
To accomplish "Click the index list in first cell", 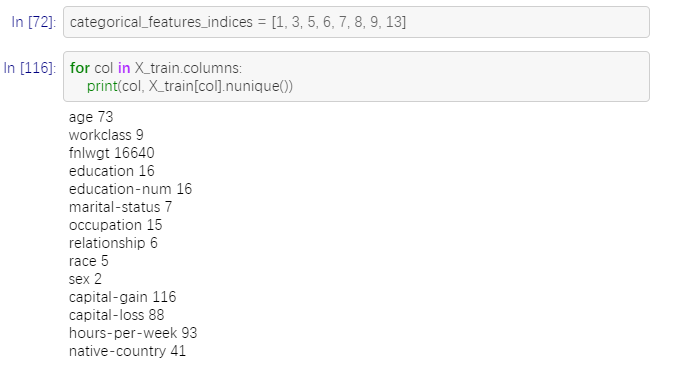I will click(x=339, y=22).
